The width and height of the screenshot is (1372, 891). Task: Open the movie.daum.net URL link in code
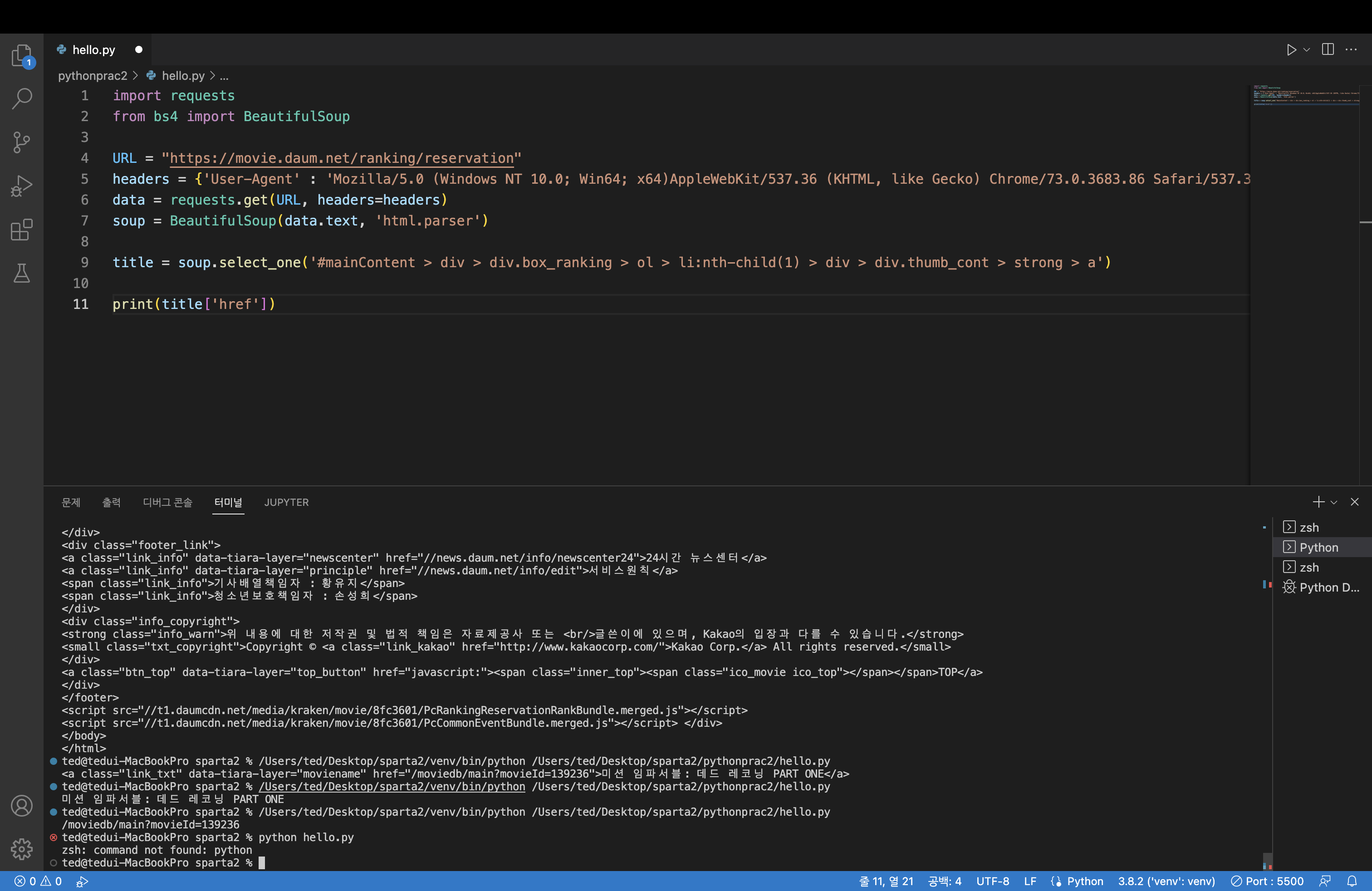[x=341, y=158]
